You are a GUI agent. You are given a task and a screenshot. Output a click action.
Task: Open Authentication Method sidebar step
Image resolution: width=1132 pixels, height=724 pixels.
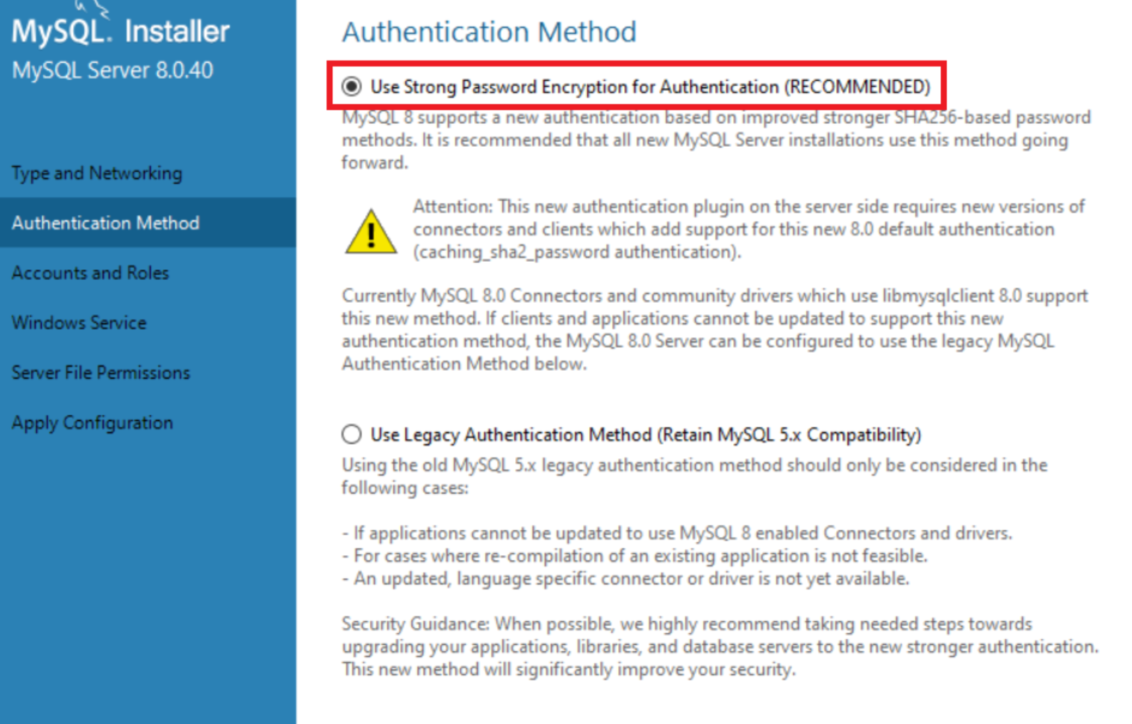tap(105, 223)
